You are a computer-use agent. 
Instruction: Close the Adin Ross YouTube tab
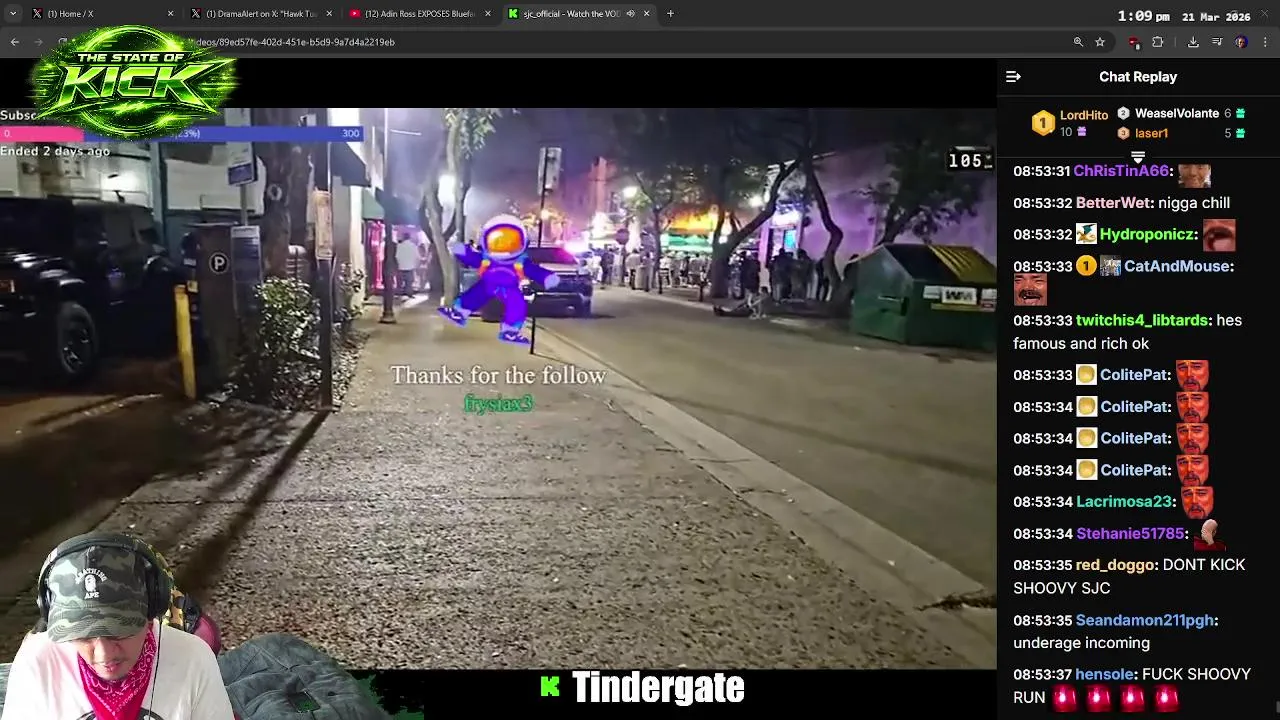pos(488,14)
